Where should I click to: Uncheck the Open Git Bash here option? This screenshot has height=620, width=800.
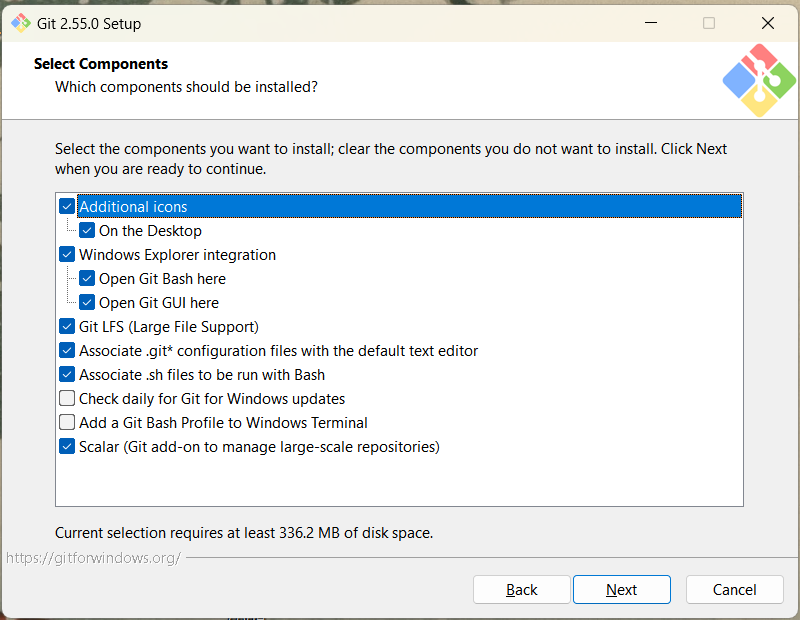[87, 279]
